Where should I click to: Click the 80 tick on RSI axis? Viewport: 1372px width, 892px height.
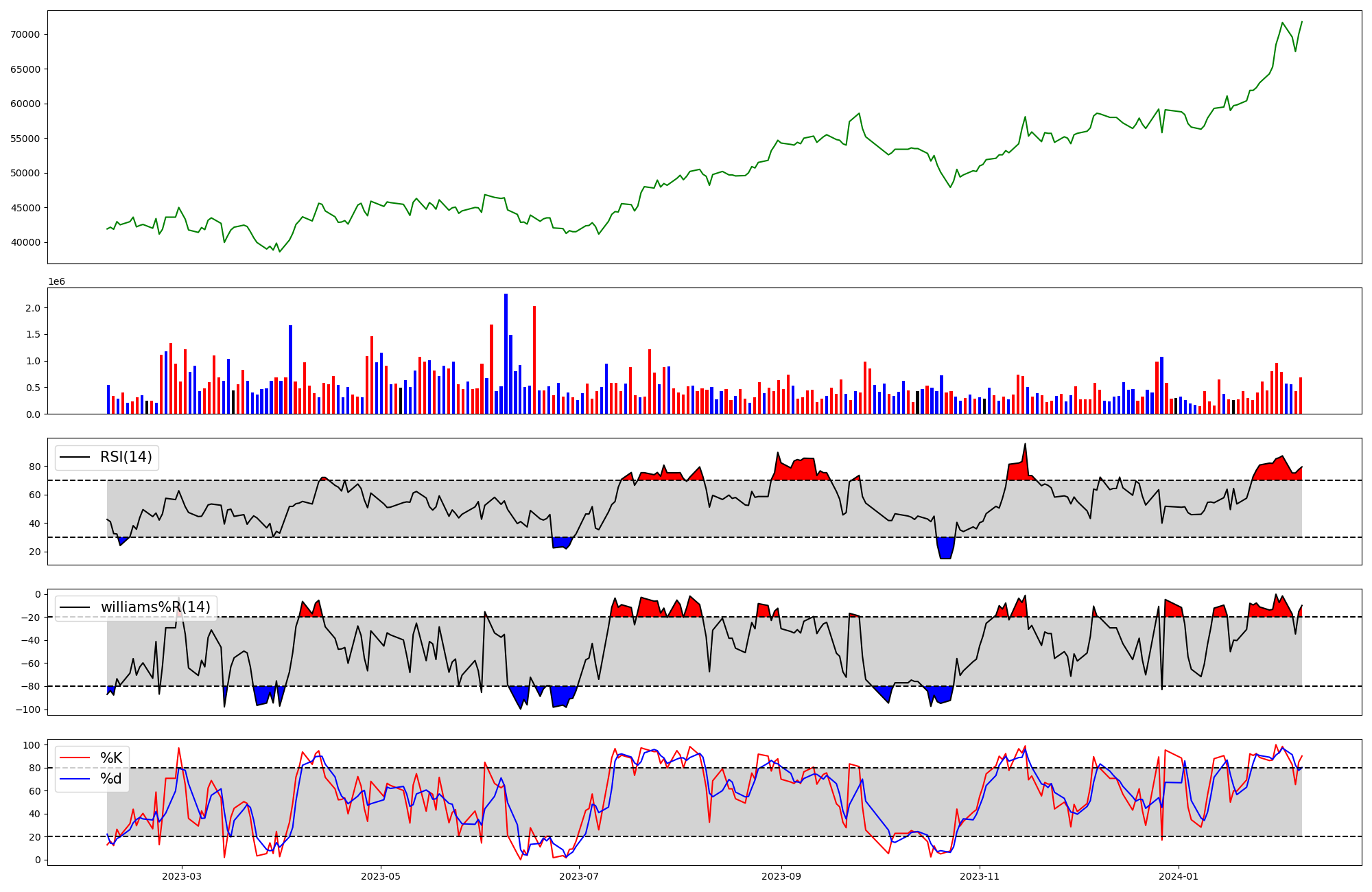pyautogui.click(x=34, y=467)
